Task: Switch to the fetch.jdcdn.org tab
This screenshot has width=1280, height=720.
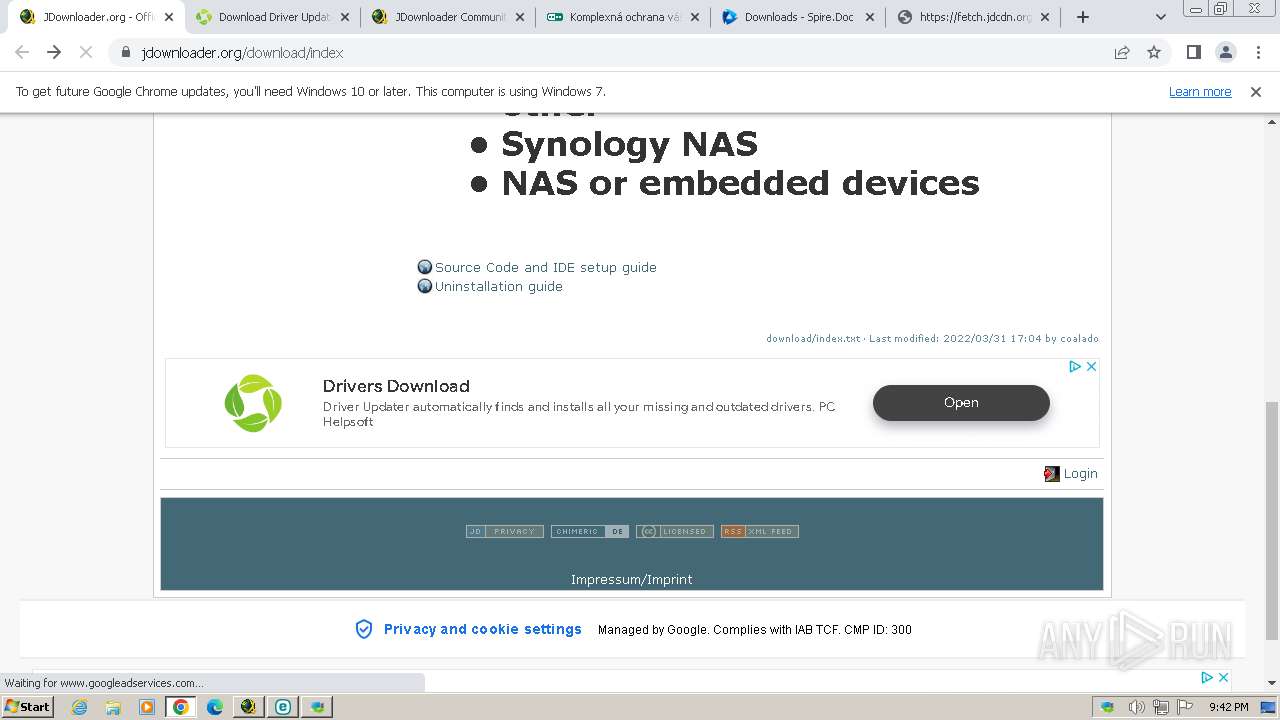Action: (973, 17)
